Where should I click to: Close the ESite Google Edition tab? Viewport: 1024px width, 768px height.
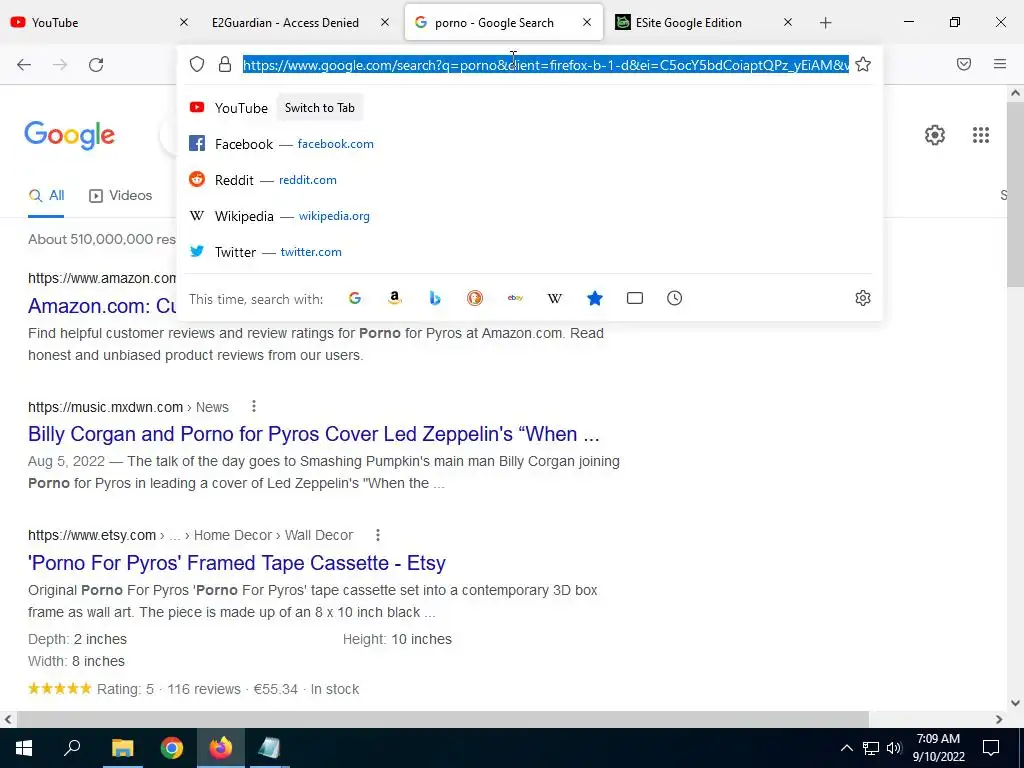pos(788,23)
